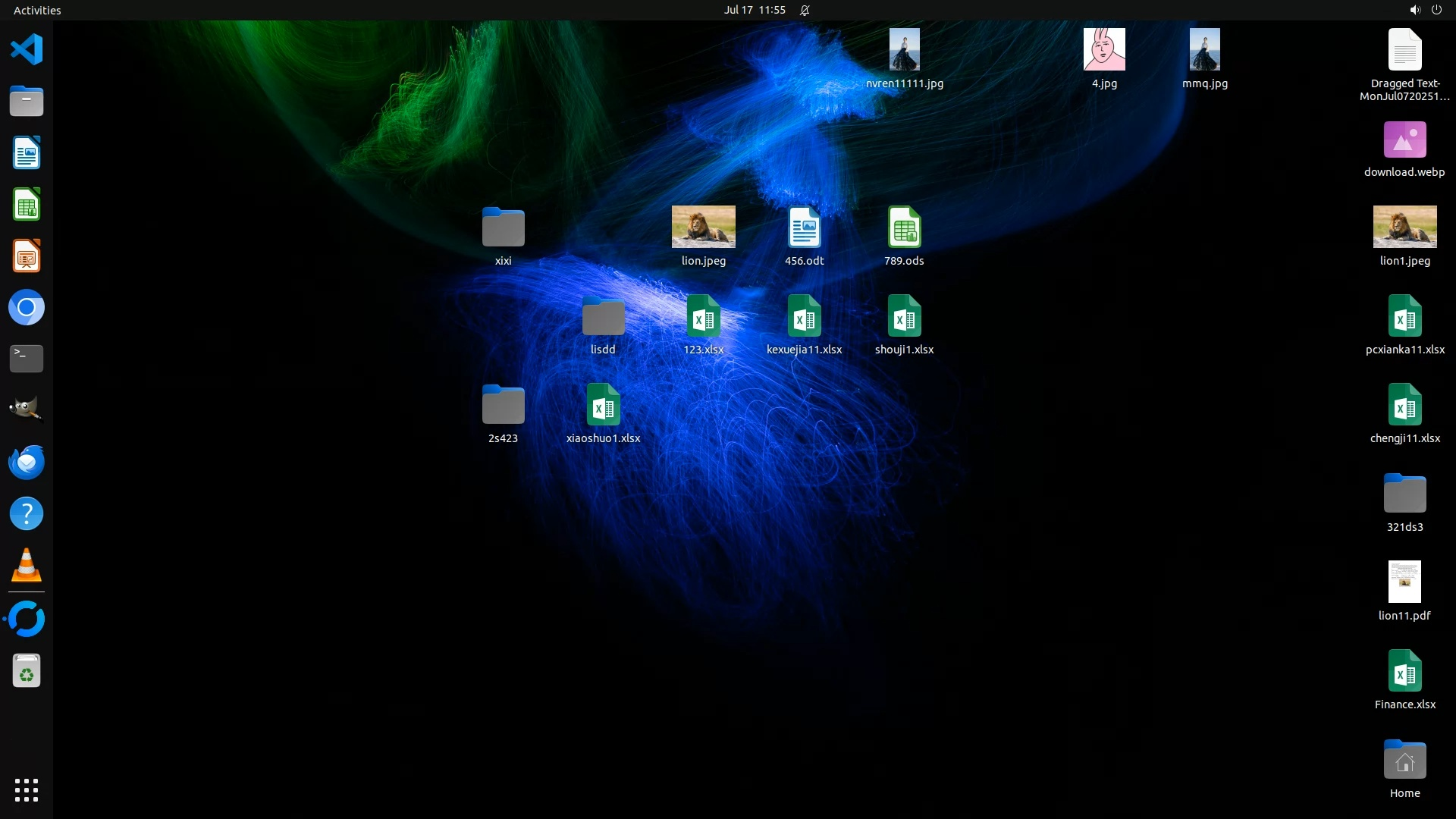Select the 789.ods spreadsheet file
Image resolution: width=1456 pixels, height=819 pixels.
[904, 227]
